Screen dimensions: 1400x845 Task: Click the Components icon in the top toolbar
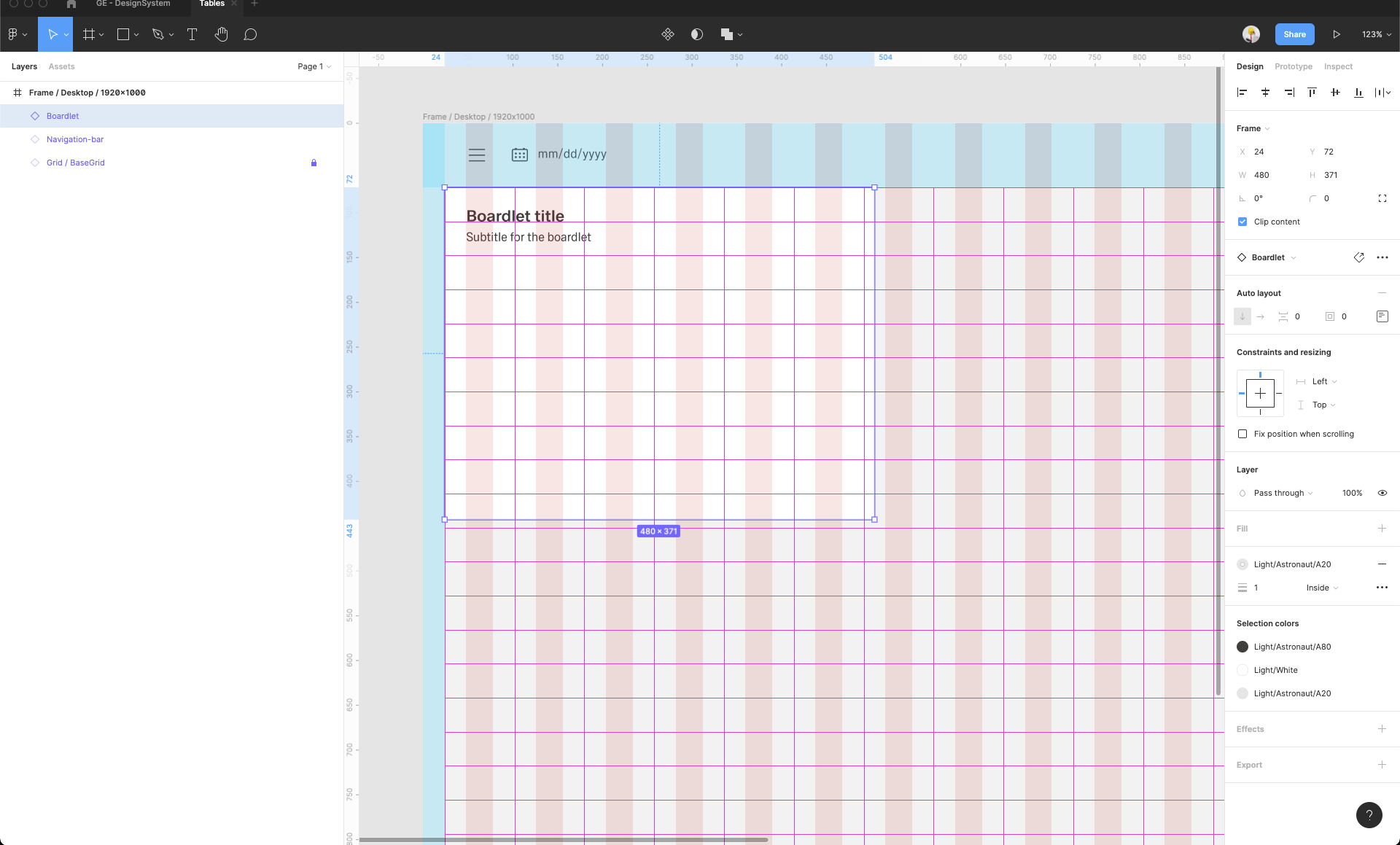click(x=667, y=34)
